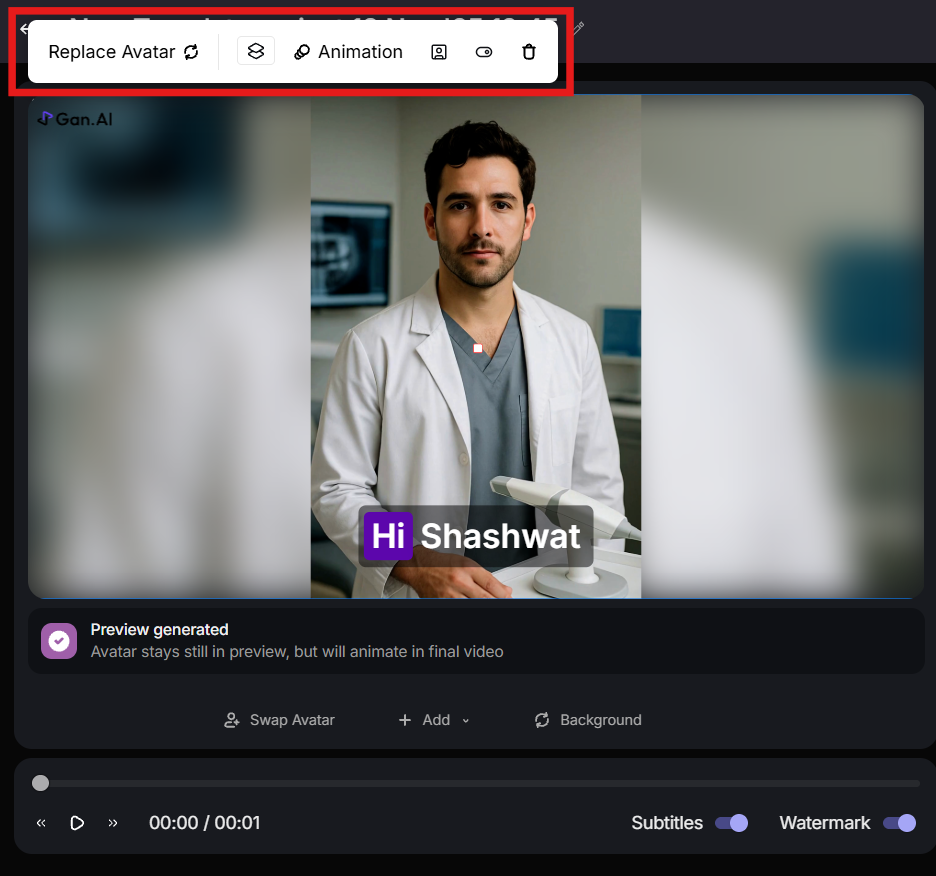This screenshot has height=876, width=936.
Task: Click the purple checkmark Preview generated icon
Action: (x=59, y=641)
